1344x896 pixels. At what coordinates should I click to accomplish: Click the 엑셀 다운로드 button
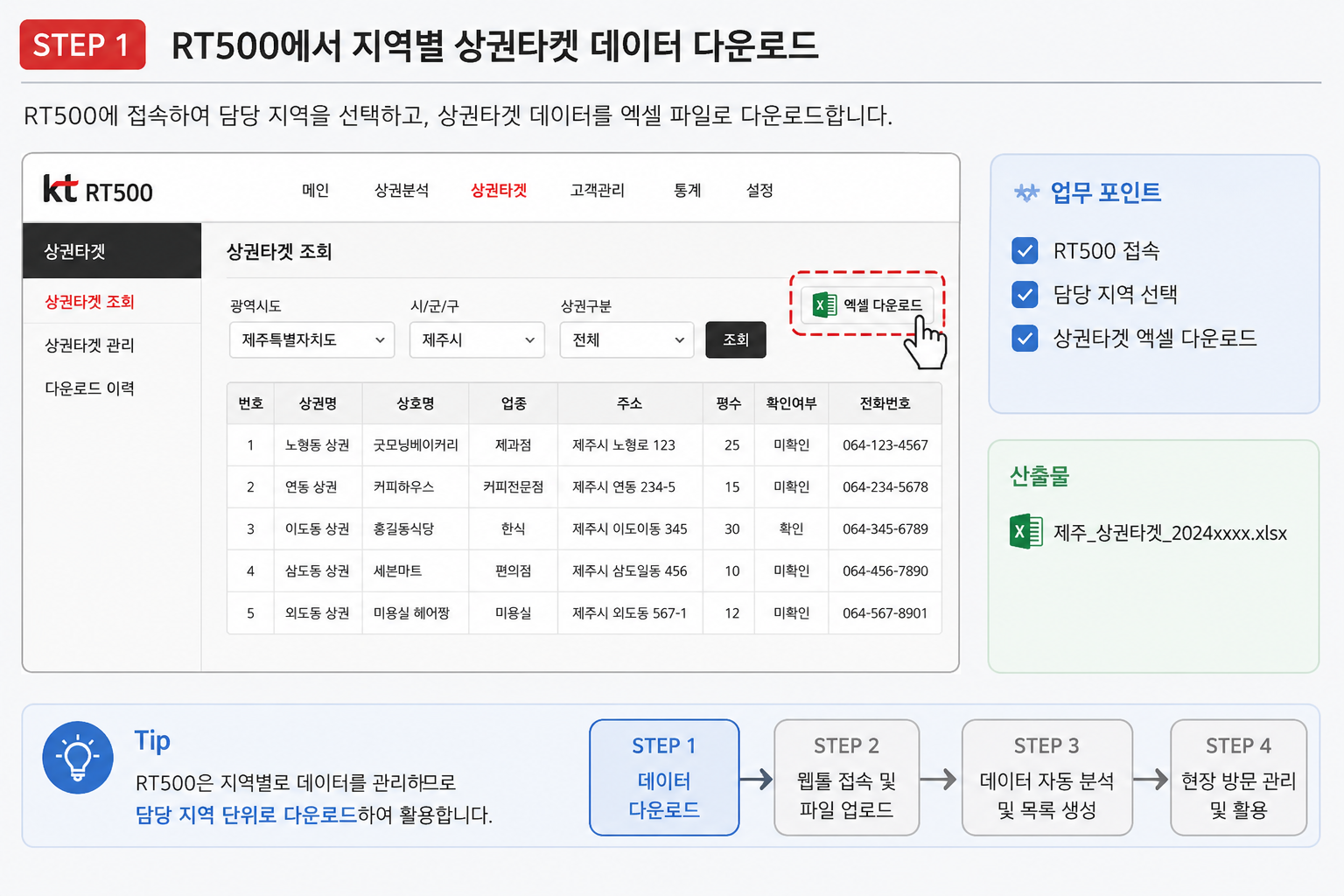tap(867, 304)
